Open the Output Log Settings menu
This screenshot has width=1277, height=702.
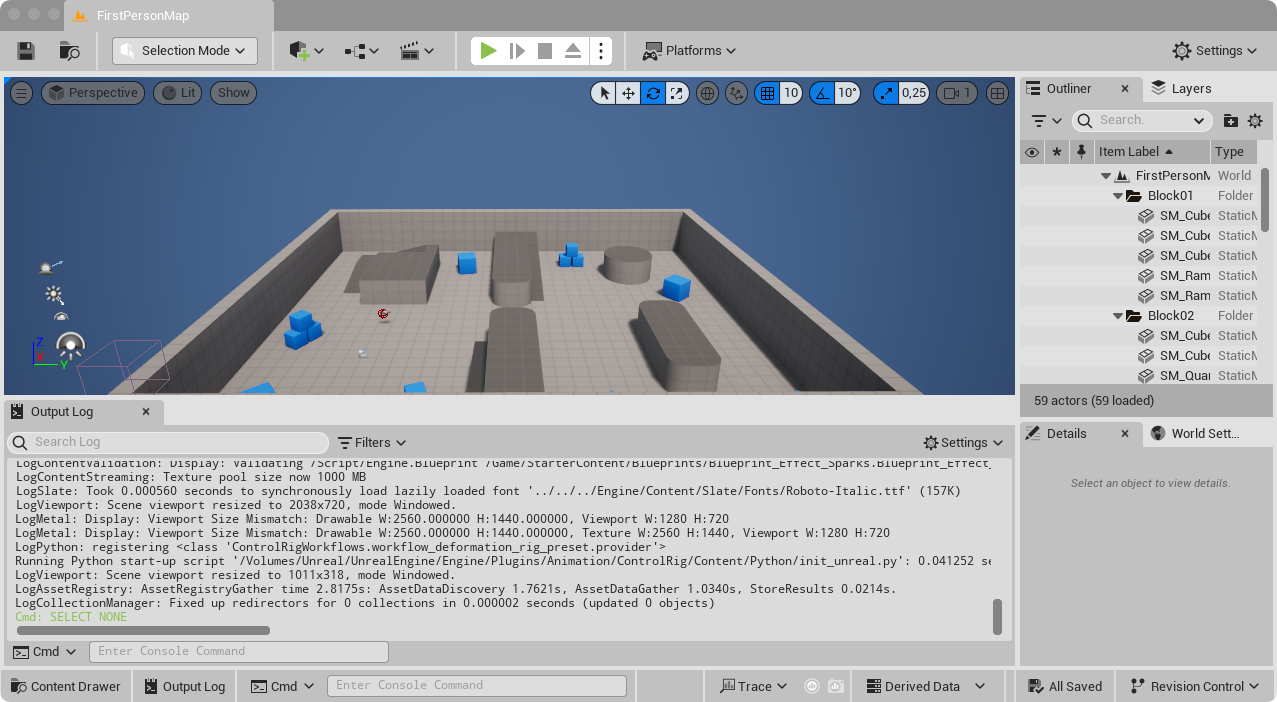coord(963,442)
